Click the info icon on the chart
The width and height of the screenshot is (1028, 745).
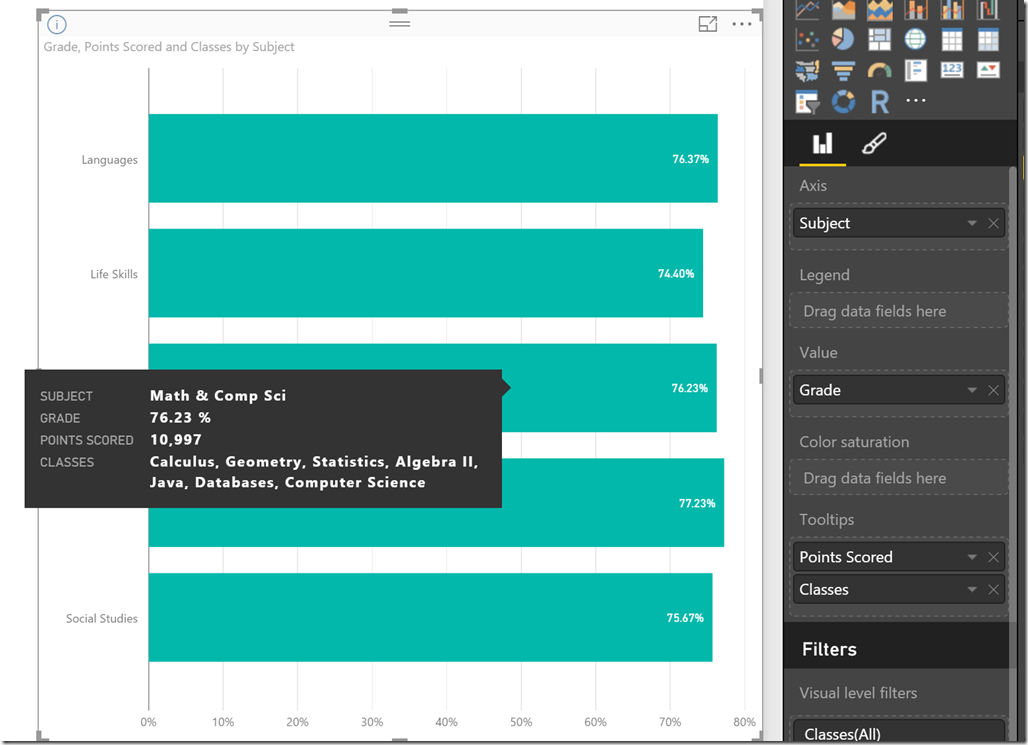pyautogui.click(x=57, y=25)
